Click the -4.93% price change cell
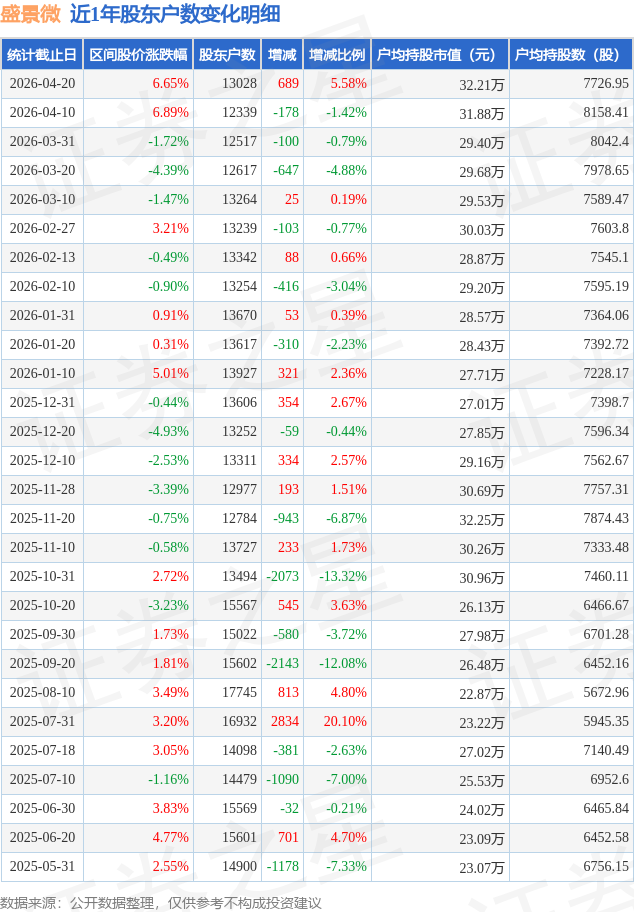Image resolution: width=634 pixels, height=912 pixels. (x=168, y=432)
